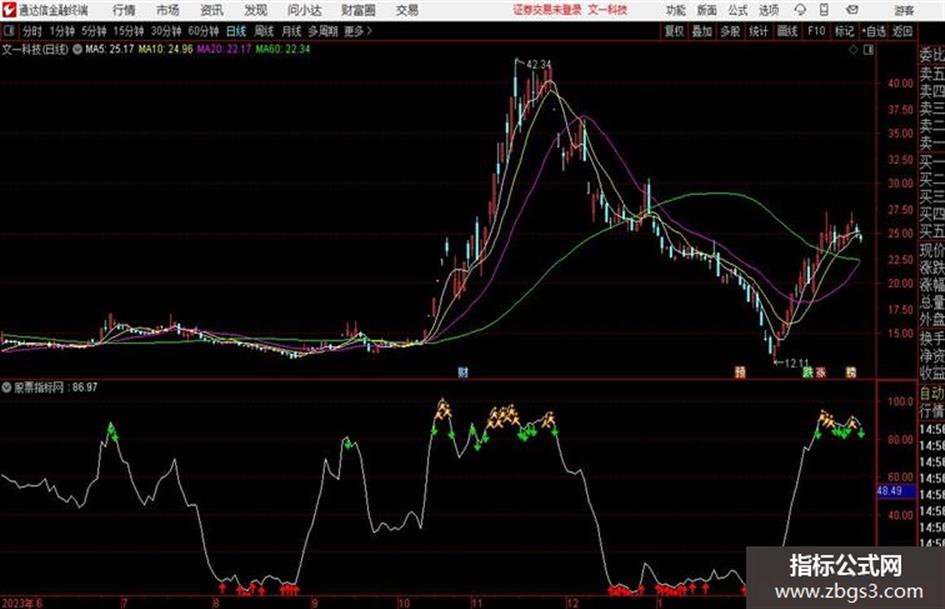Switch to the 月线 monthly tab
Viewport: 945px width, 609px height.
(292, 31)
